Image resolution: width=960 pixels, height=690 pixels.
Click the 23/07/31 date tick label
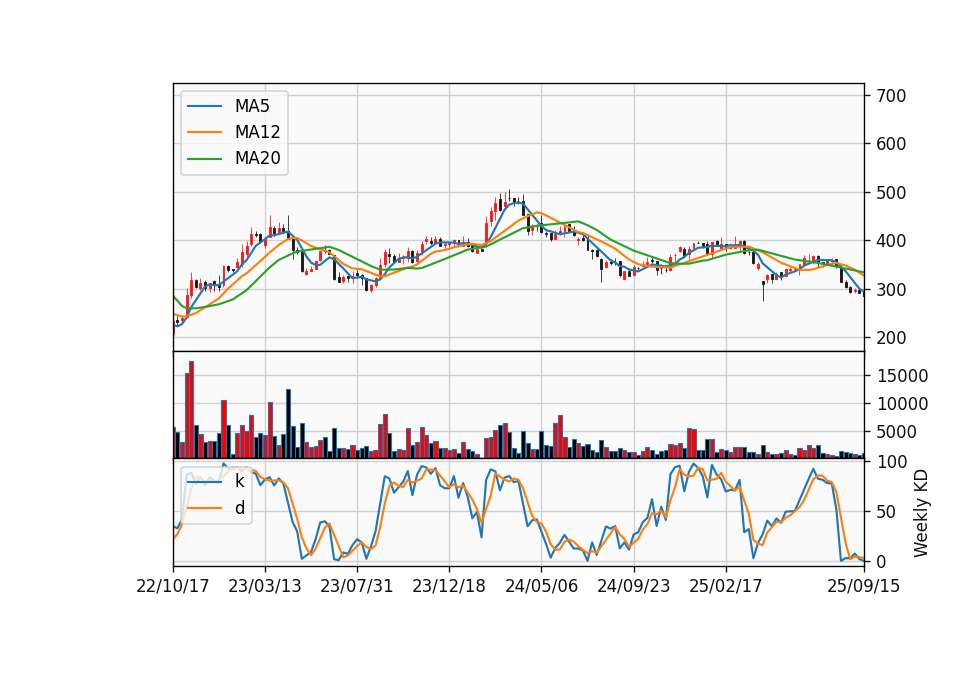point(356,586)
